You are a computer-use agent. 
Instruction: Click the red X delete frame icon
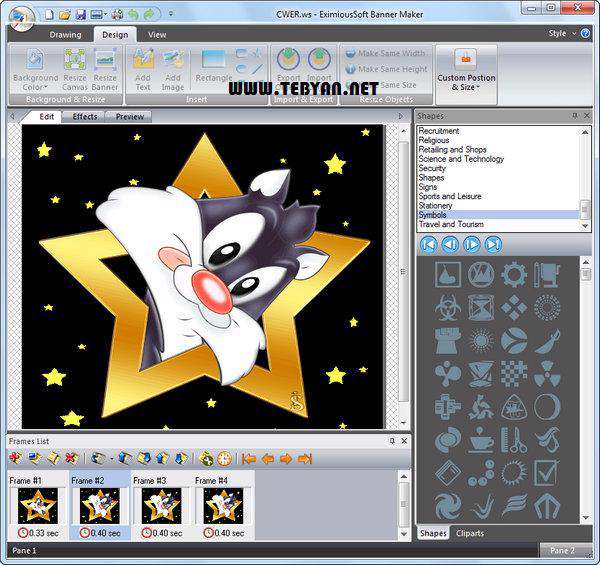pyautogui.click(x=72, y=458)
